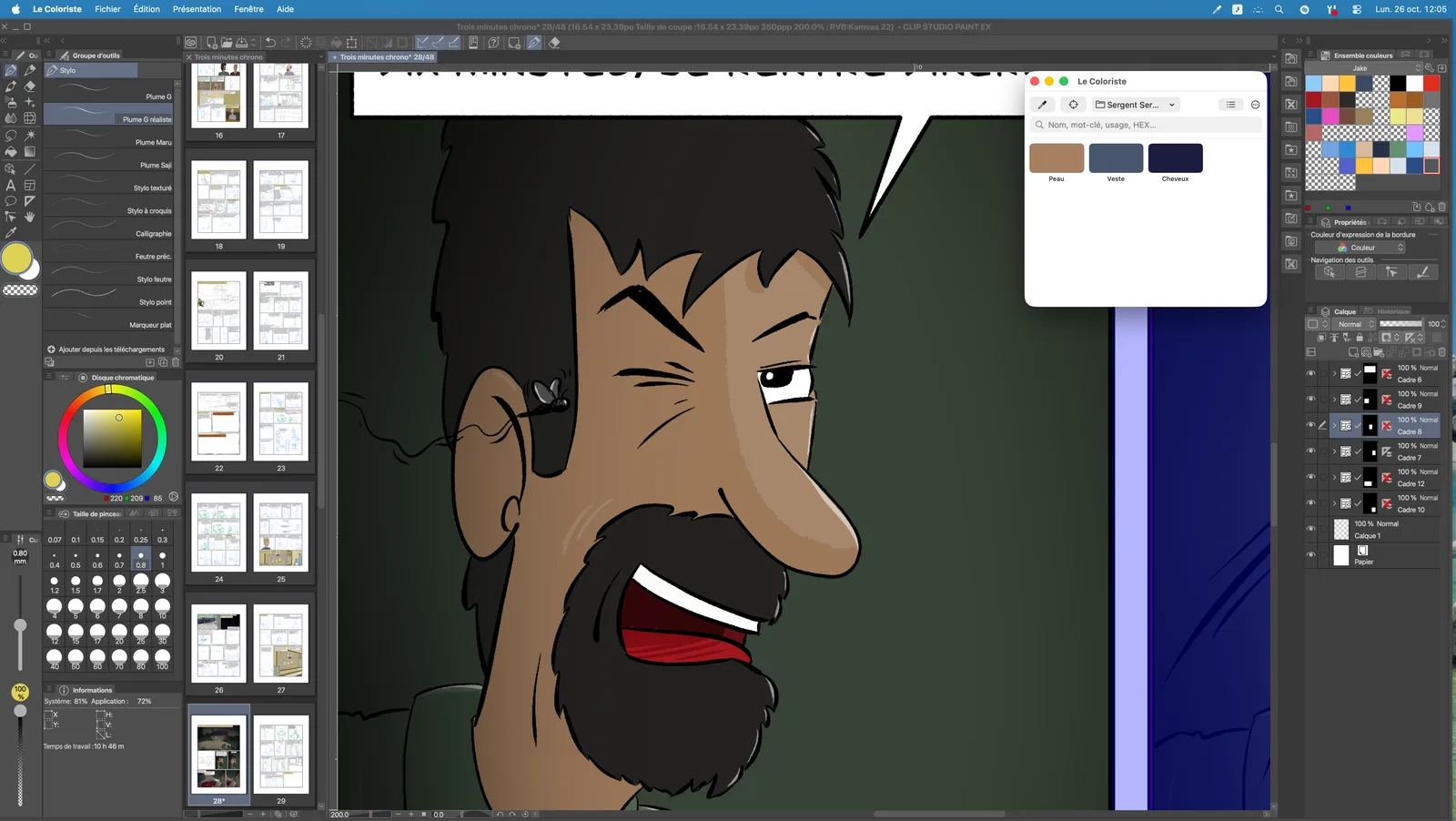Pick the Cheveux swatch in Le Coloriste

(1175, 158)
